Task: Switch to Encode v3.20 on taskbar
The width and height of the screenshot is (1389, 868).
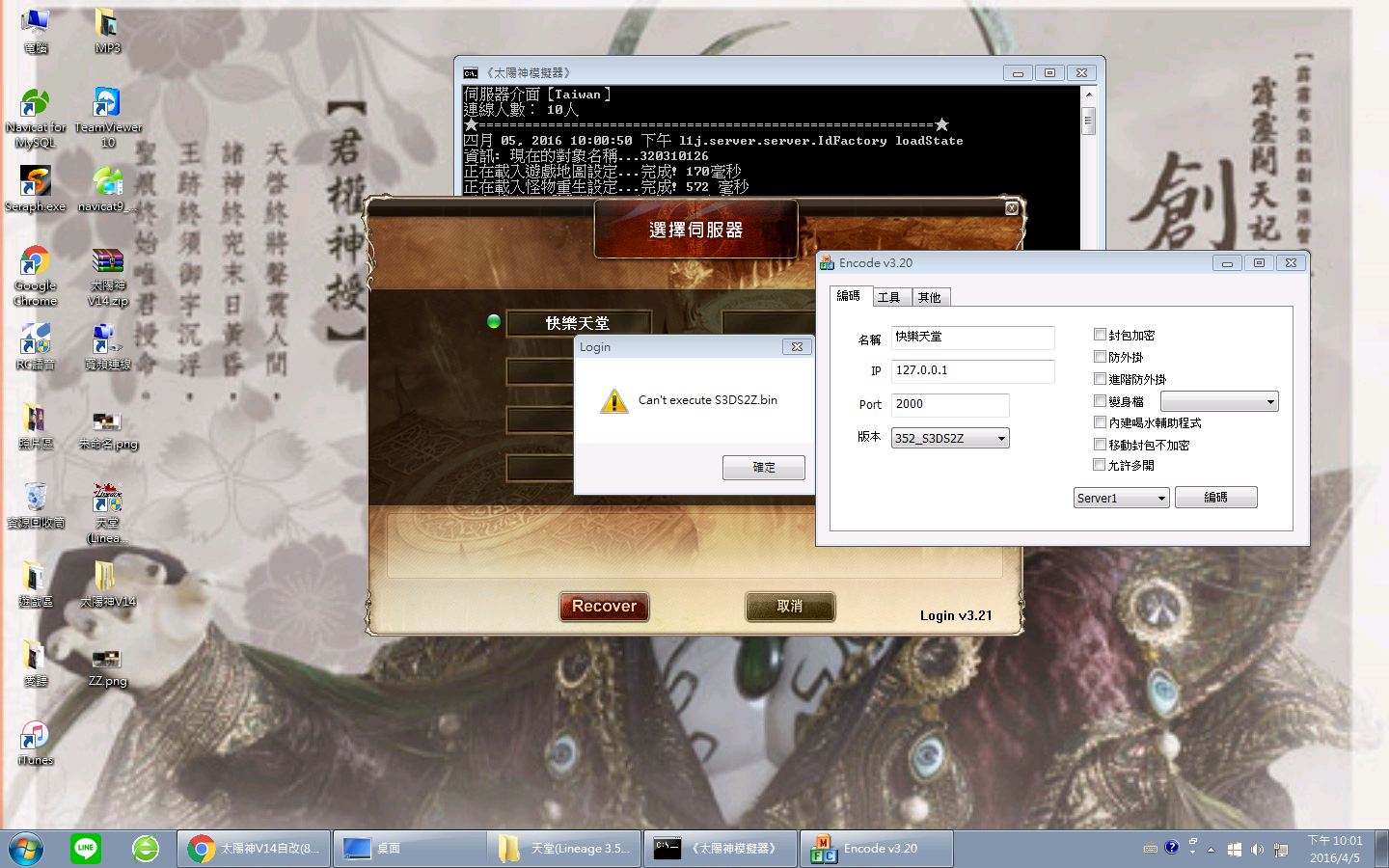Action: coord(876,849)
